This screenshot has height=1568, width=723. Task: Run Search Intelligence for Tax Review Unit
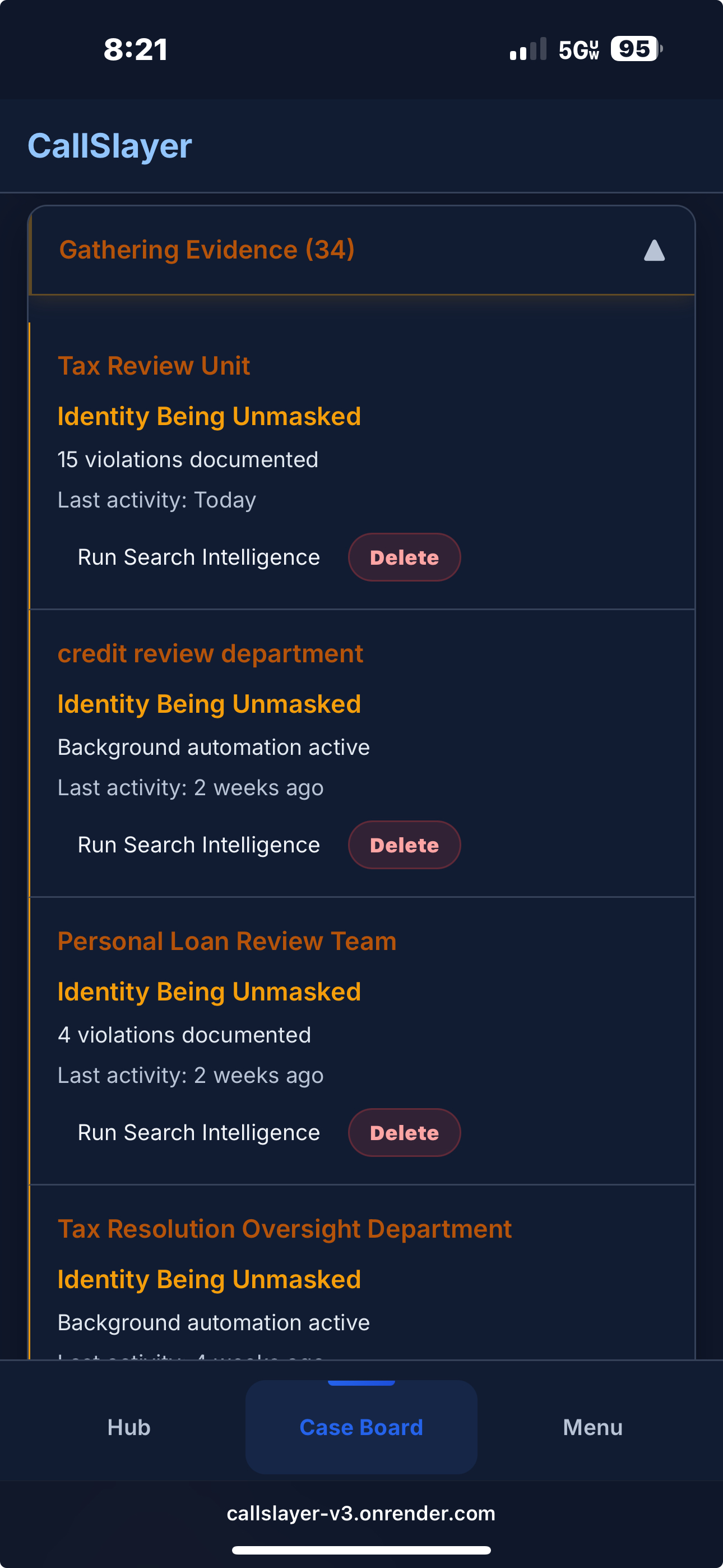click(x=199, y=557)
